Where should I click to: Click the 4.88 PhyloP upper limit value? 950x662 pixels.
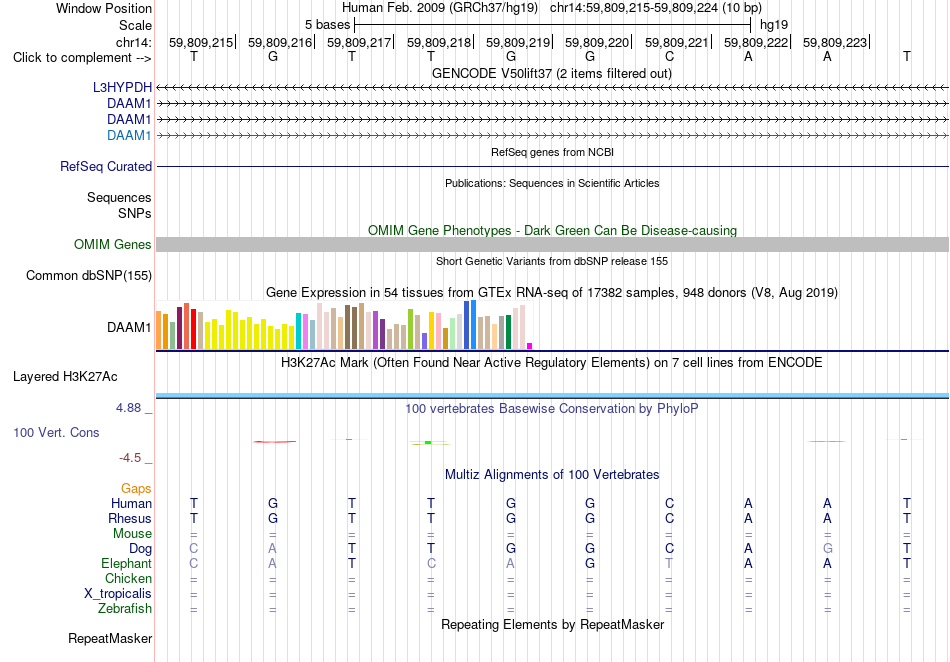click(x=128, y=408)
